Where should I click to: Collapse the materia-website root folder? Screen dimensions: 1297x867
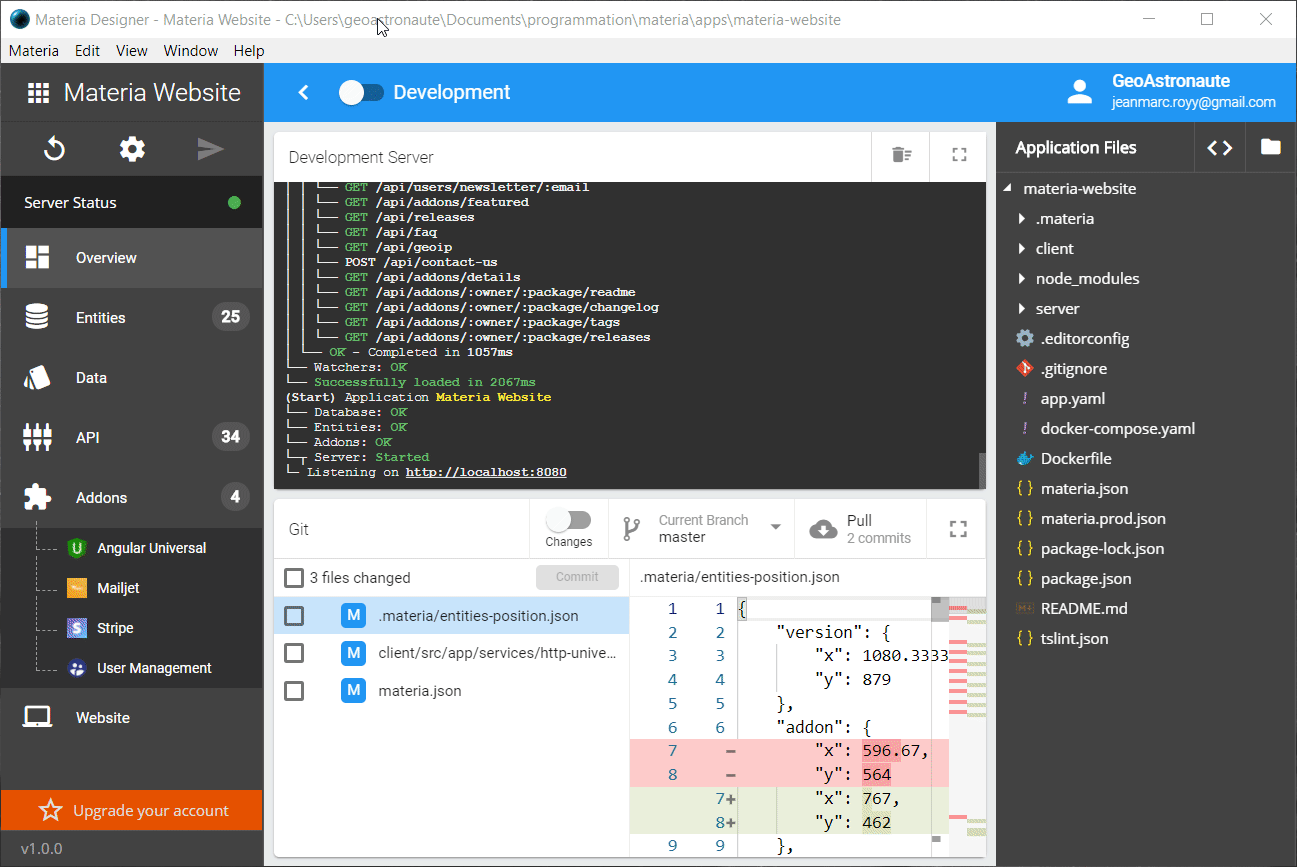click(1007, 189)
